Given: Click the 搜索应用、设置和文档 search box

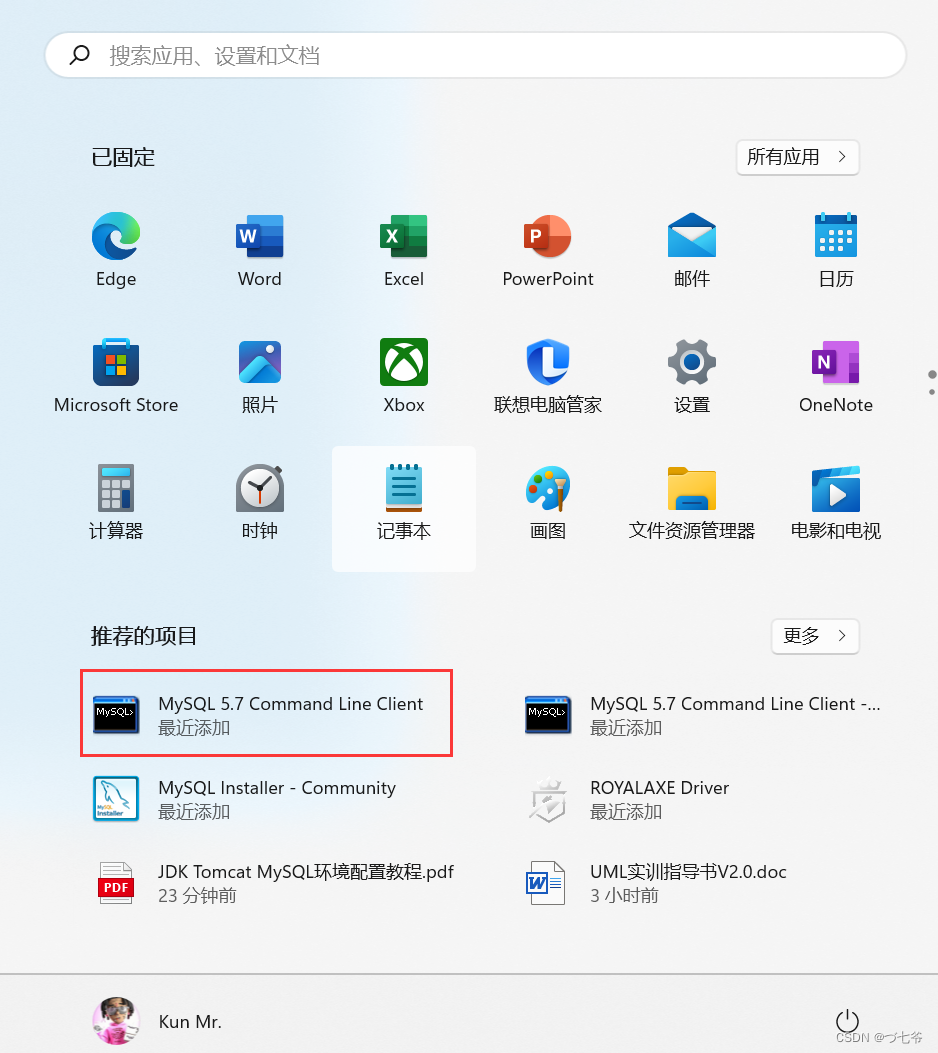Looking at the screenshot, I should pos(475,55).
